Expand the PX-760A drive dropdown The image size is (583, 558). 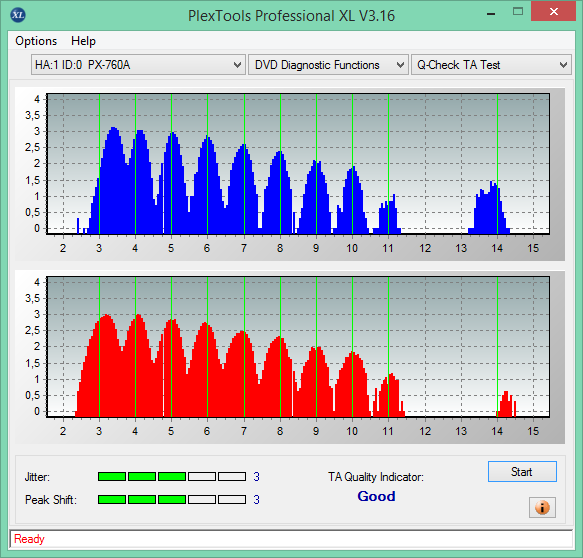click(138, 65)
